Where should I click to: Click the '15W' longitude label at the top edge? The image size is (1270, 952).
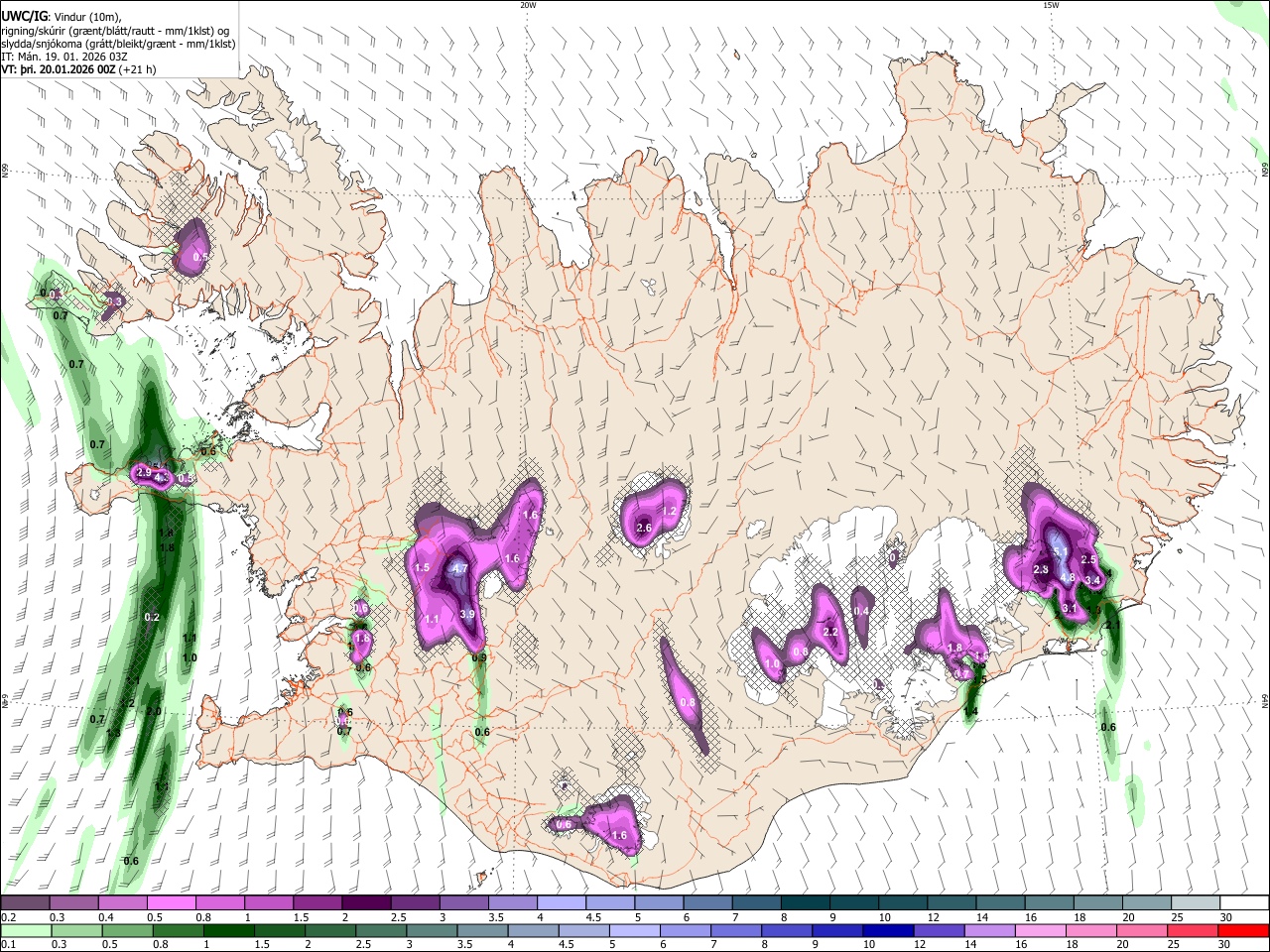(x=1052, y=5)
